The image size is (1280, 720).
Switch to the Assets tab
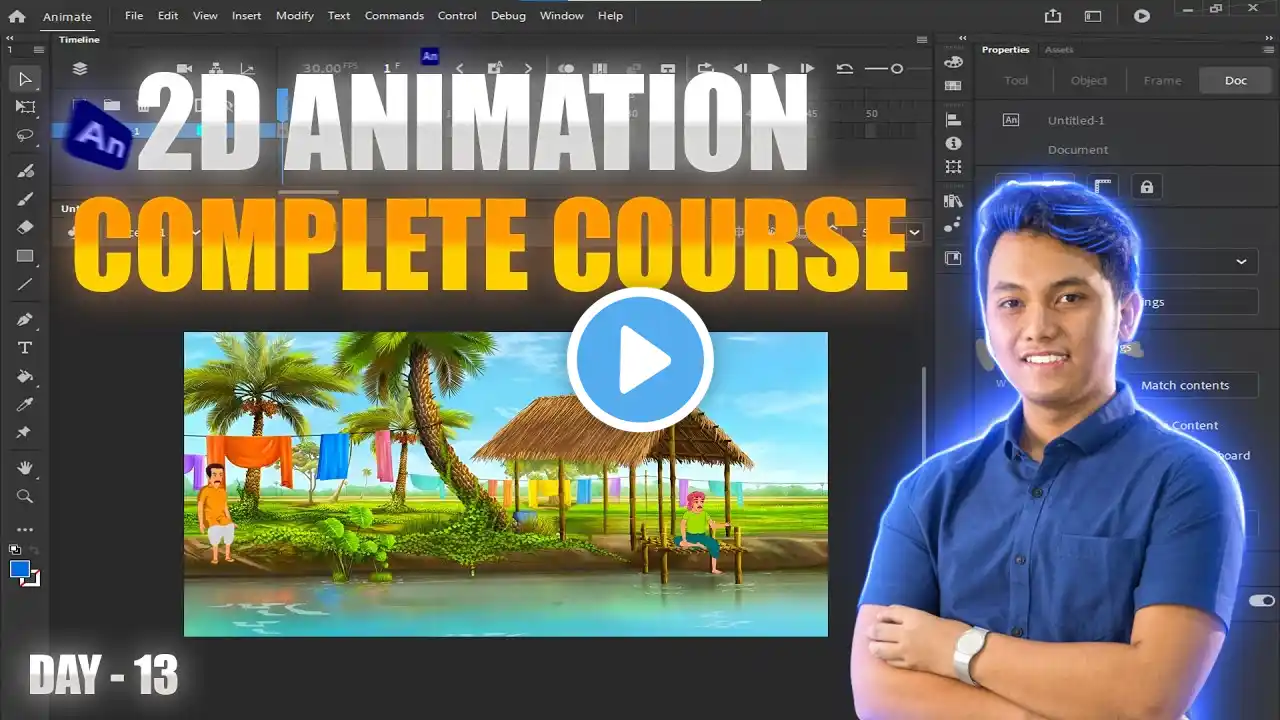click(x=1059, y=50)
